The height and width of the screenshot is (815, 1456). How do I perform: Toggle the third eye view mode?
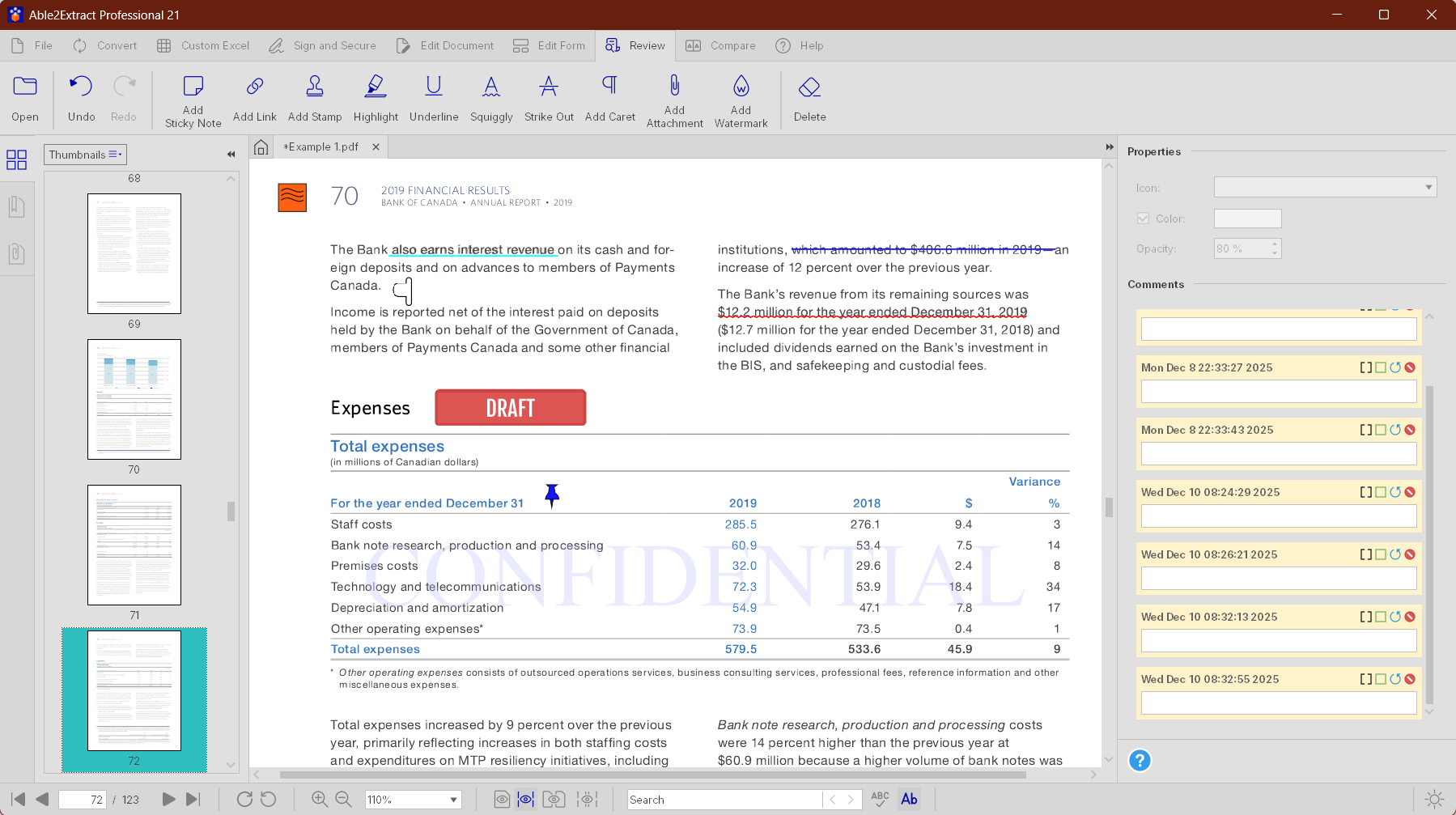click(554, 800)
